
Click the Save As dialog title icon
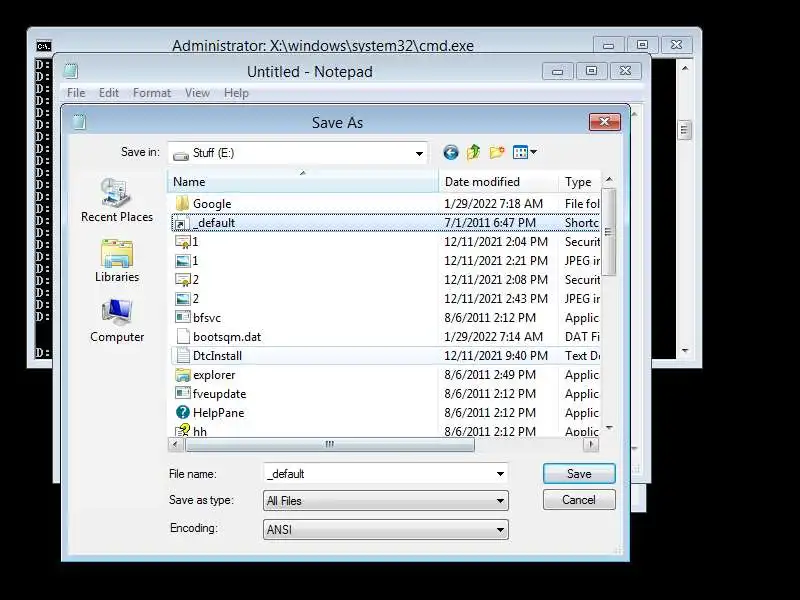click(79, 122)
